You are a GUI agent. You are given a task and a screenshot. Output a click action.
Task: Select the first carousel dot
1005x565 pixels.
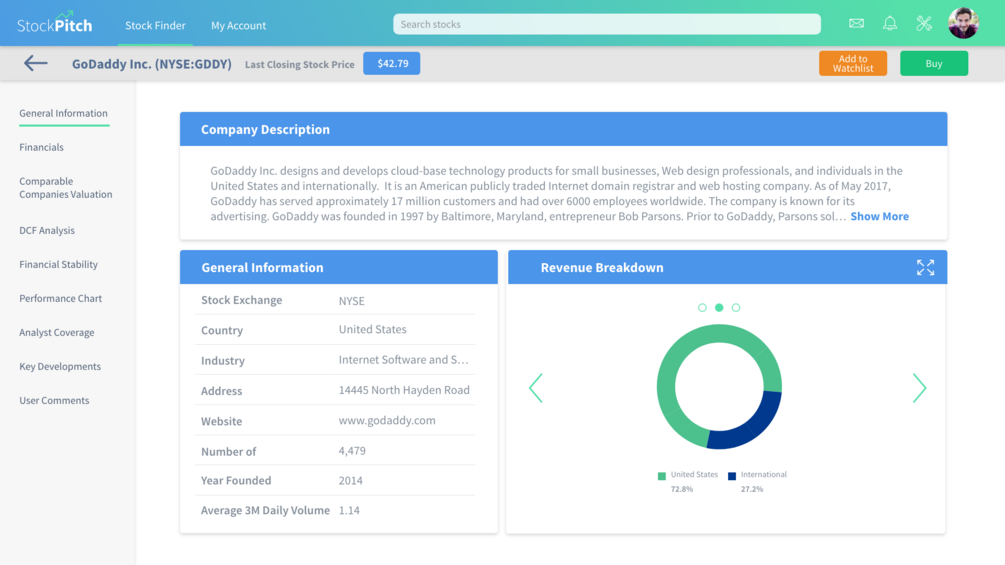tap(702, 307)
